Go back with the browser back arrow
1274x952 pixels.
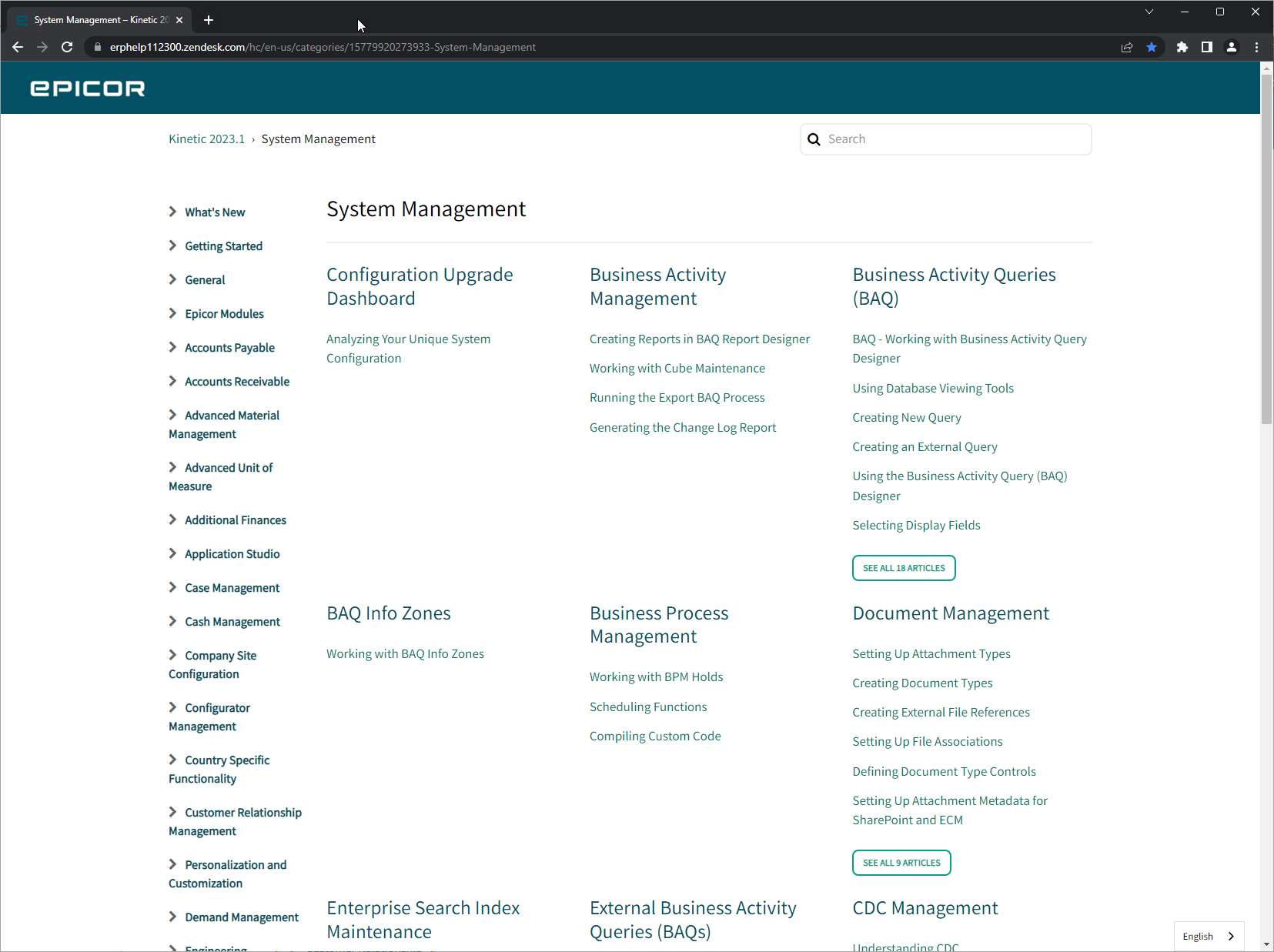click(x=18, y=47)
